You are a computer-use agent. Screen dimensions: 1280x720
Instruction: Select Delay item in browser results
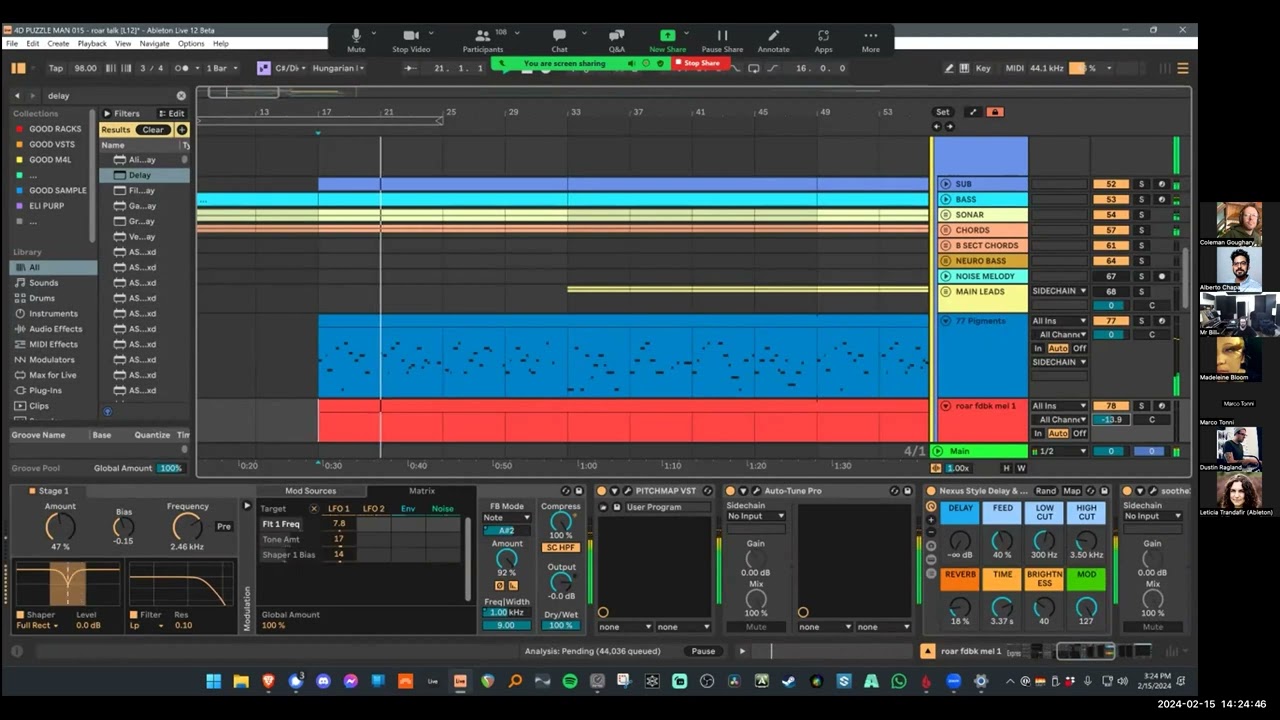[144, 175]
